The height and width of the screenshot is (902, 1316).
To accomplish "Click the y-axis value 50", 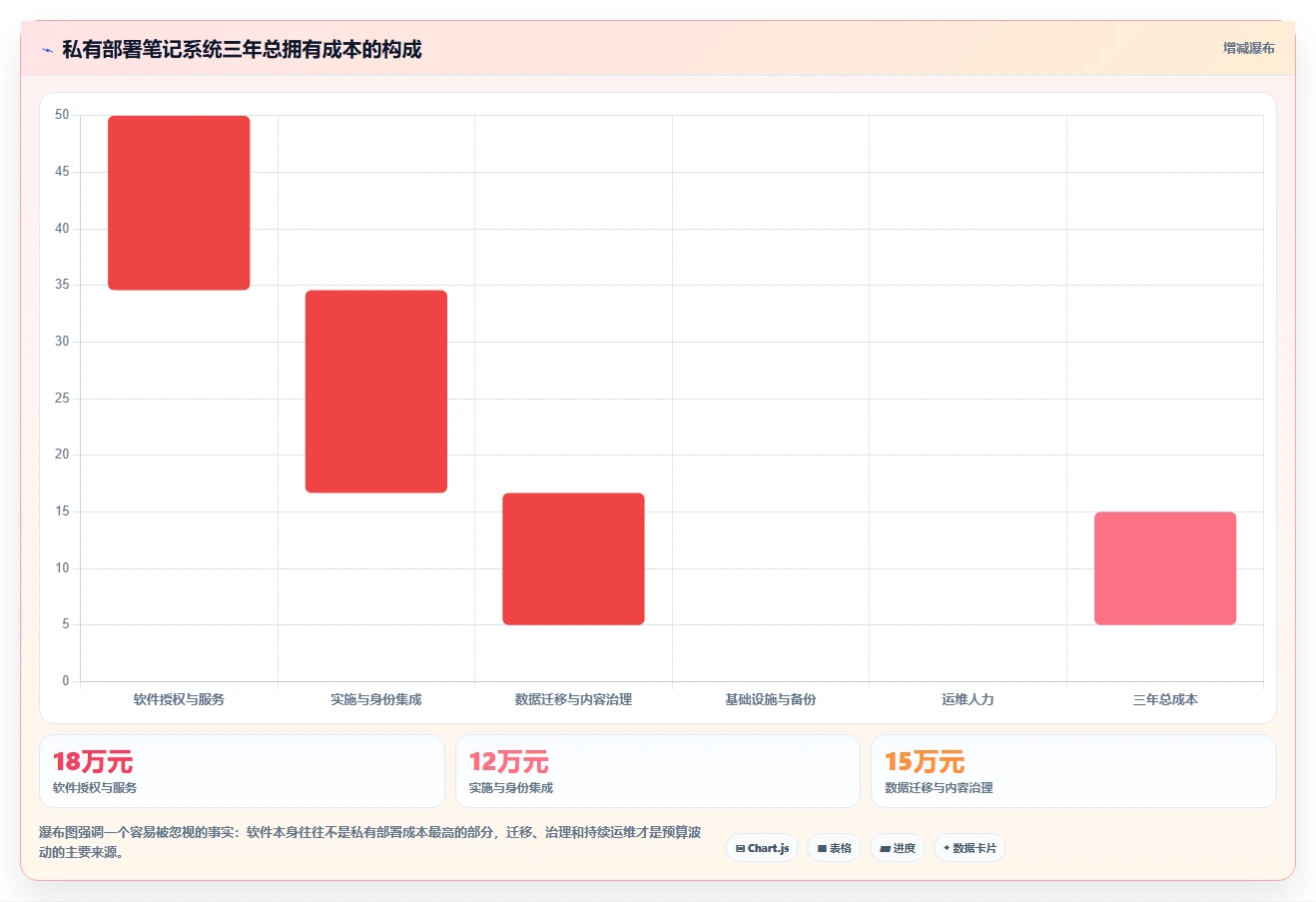I will [x=62, y=115].
